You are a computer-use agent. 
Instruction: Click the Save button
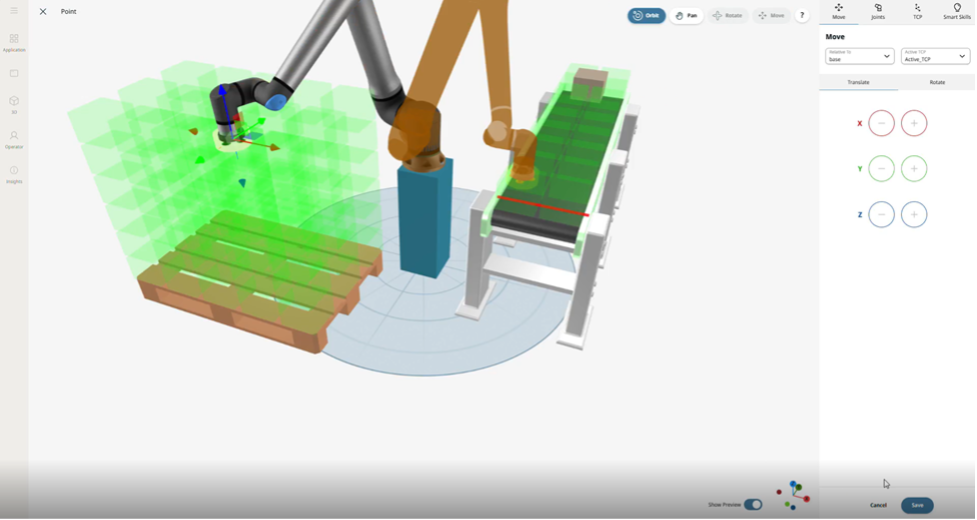917,505
